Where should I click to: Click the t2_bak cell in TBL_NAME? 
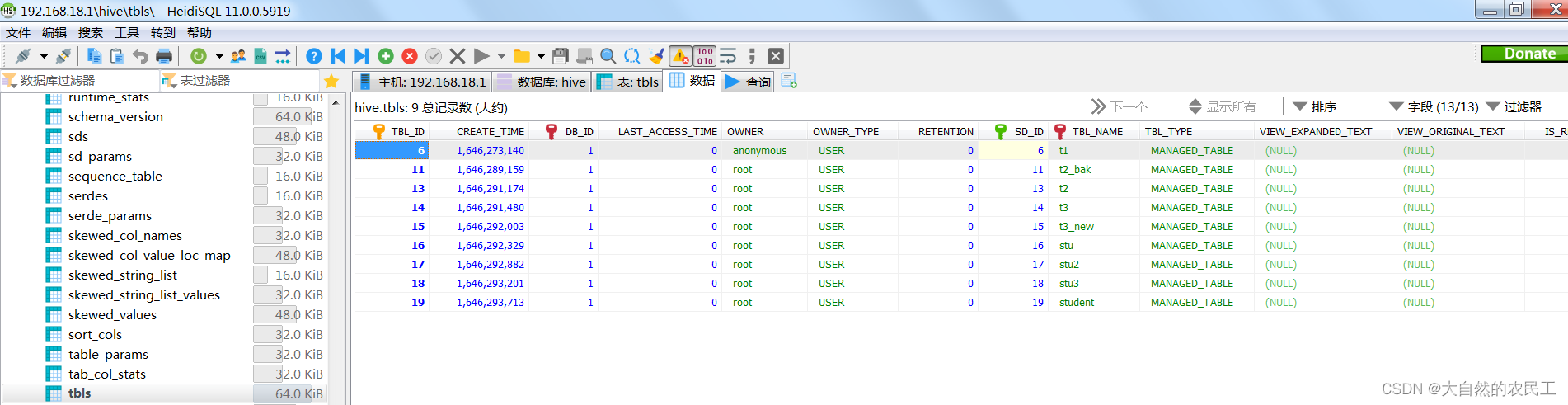[x=1096, y=170]
